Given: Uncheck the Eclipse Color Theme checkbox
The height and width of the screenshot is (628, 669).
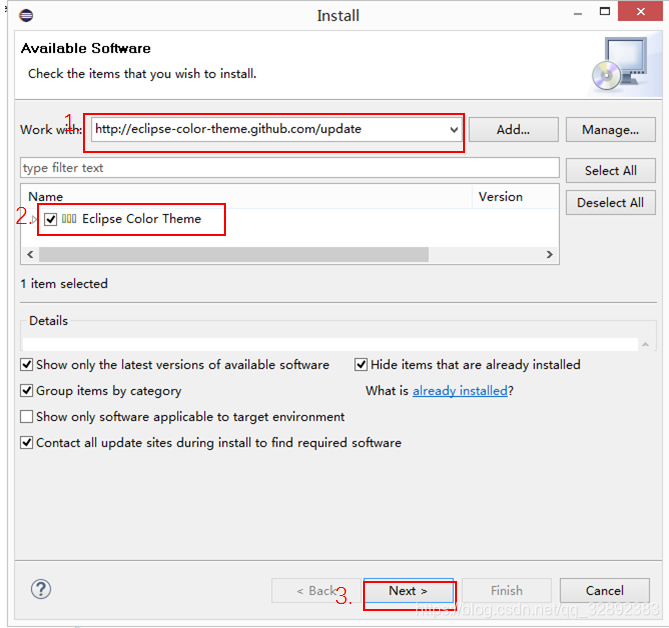Looking at the screenshot, I should coord(50,219).
